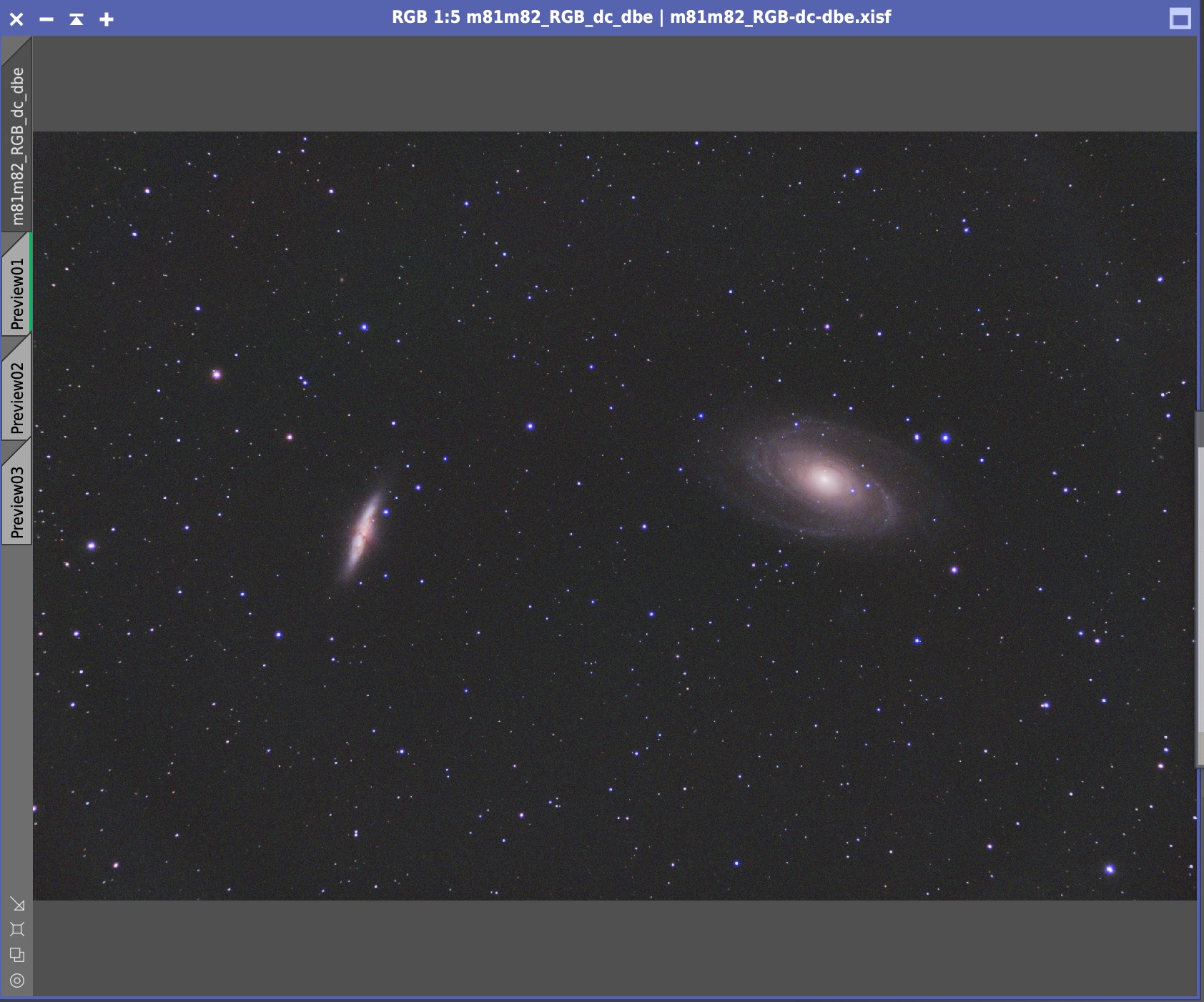Viewport: 1204px width, 1002px height.
Task: Click the vertical scrollbar thumb on right edge
Action: point(1200,590)
